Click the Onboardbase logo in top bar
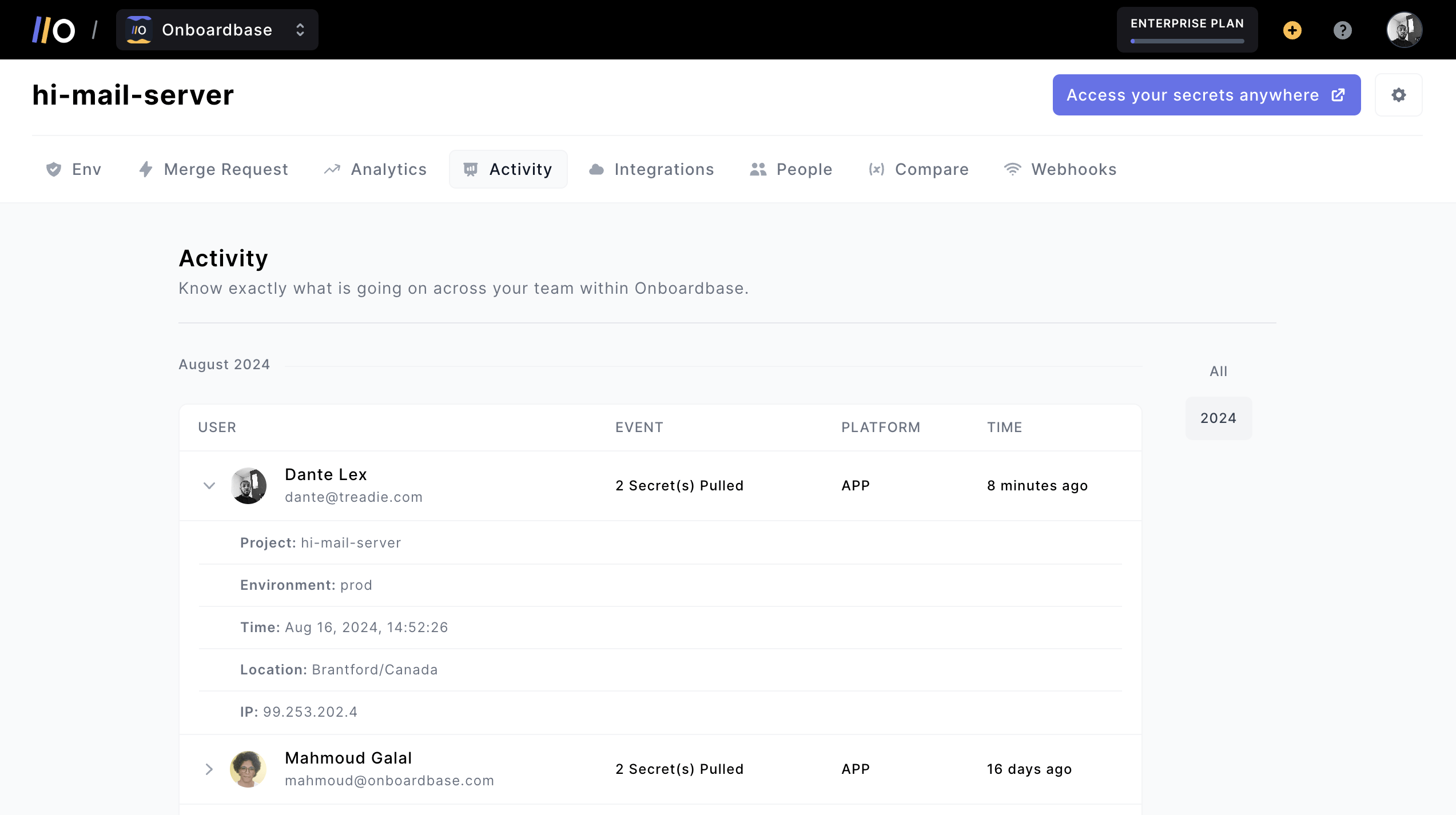Screen dimensions: 1456x815 tap(54, 30)
